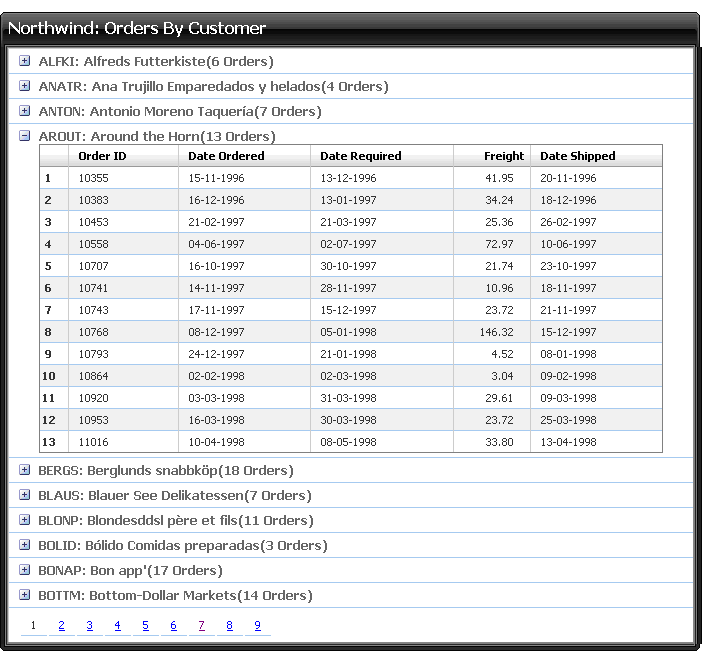708x672 pixels.
Task: Open the last page, page 9
Action: pyautogui.click(x=257, y=626)
